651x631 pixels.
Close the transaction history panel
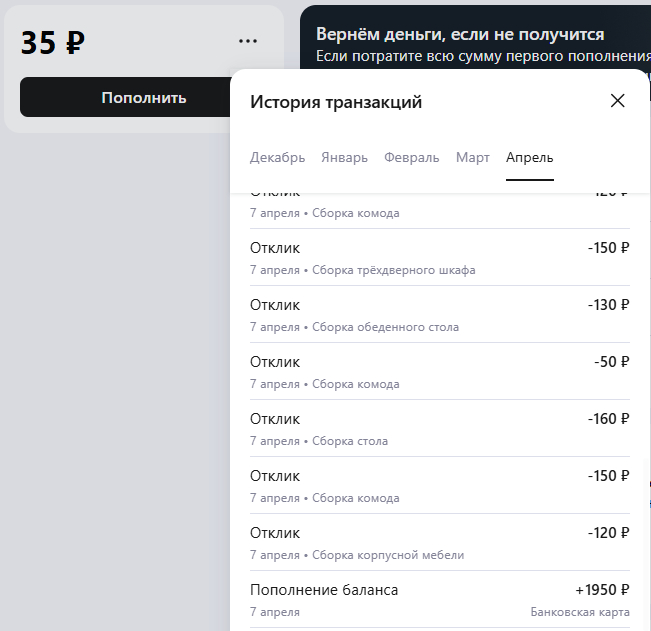[617, 101]
